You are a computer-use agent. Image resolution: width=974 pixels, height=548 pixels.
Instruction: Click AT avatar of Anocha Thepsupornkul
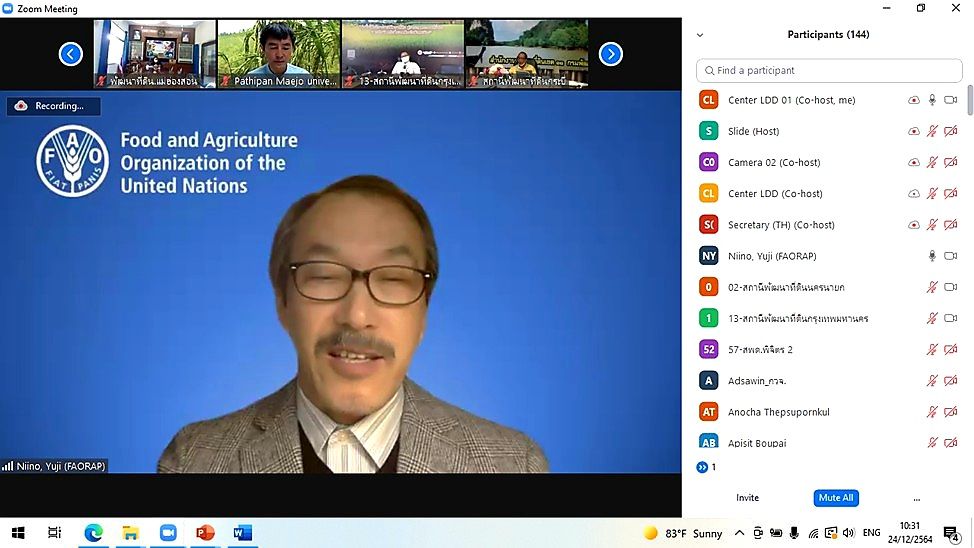click(x=709, y=411)
